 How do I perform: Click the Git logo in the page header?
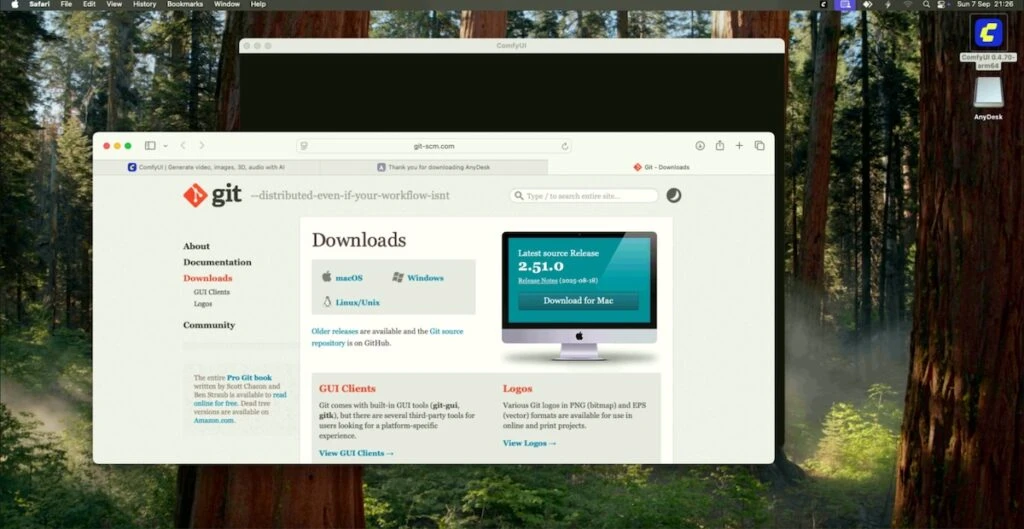(x=212, y=195)
